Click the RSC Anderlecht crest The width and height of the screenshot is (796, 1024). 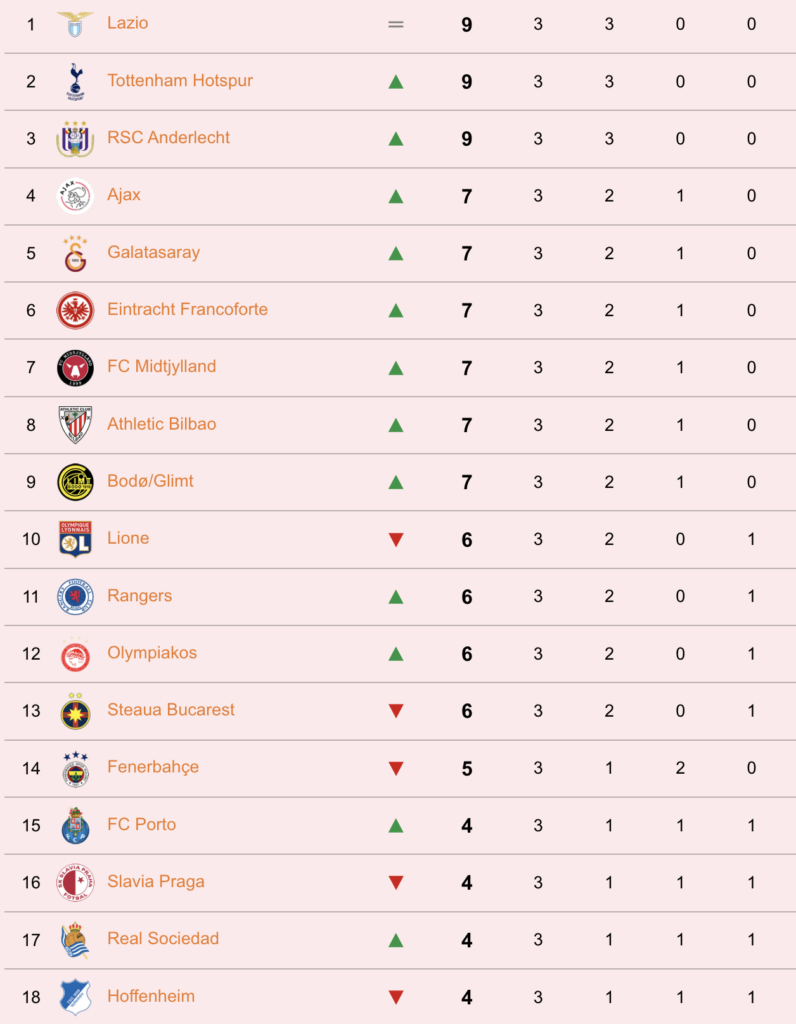[x=75, y=138]
